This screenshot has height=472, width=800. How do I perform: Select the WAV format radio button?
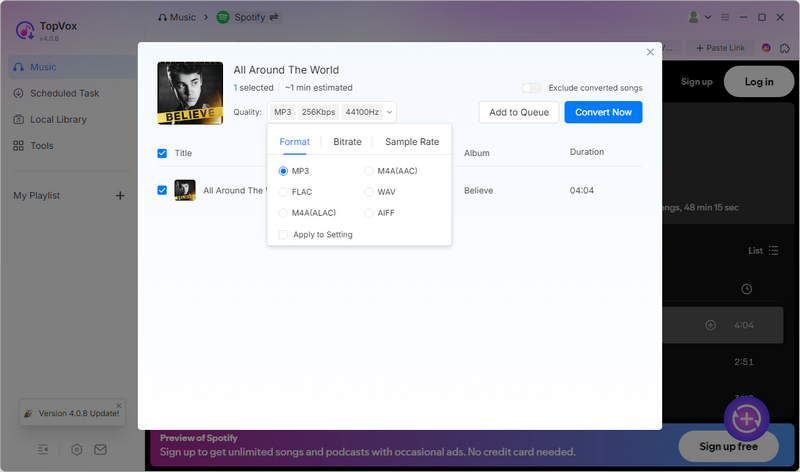[x=369, y=192]
